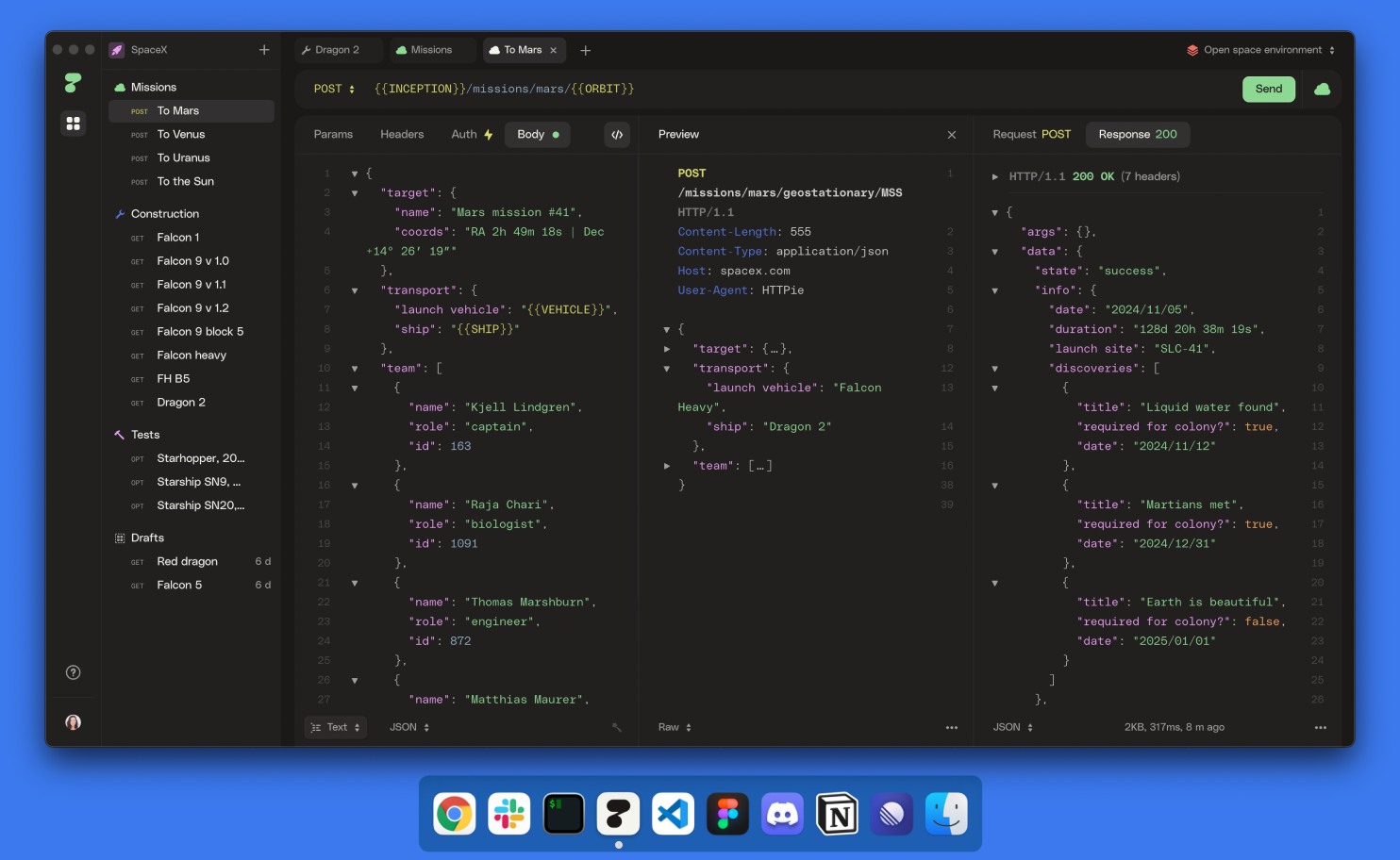The height and width of the screenshot is (860, 1400).
Task: Click the beautify wrench icon in body footer
Action: (617, 727)
